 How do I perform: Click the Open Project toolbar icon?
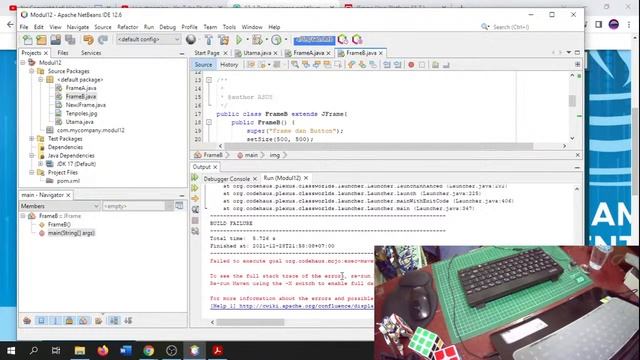coord(56,40)
